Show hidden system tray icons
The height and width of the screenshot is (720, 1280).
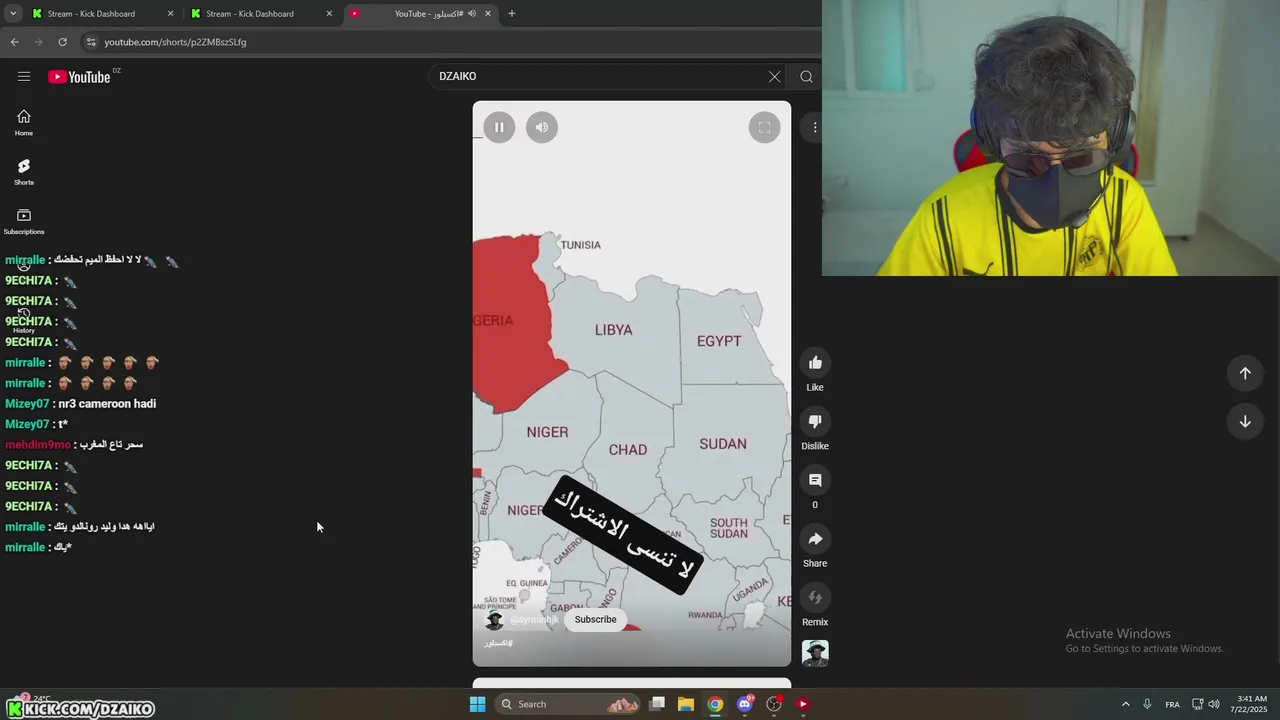pos(1125,704)
